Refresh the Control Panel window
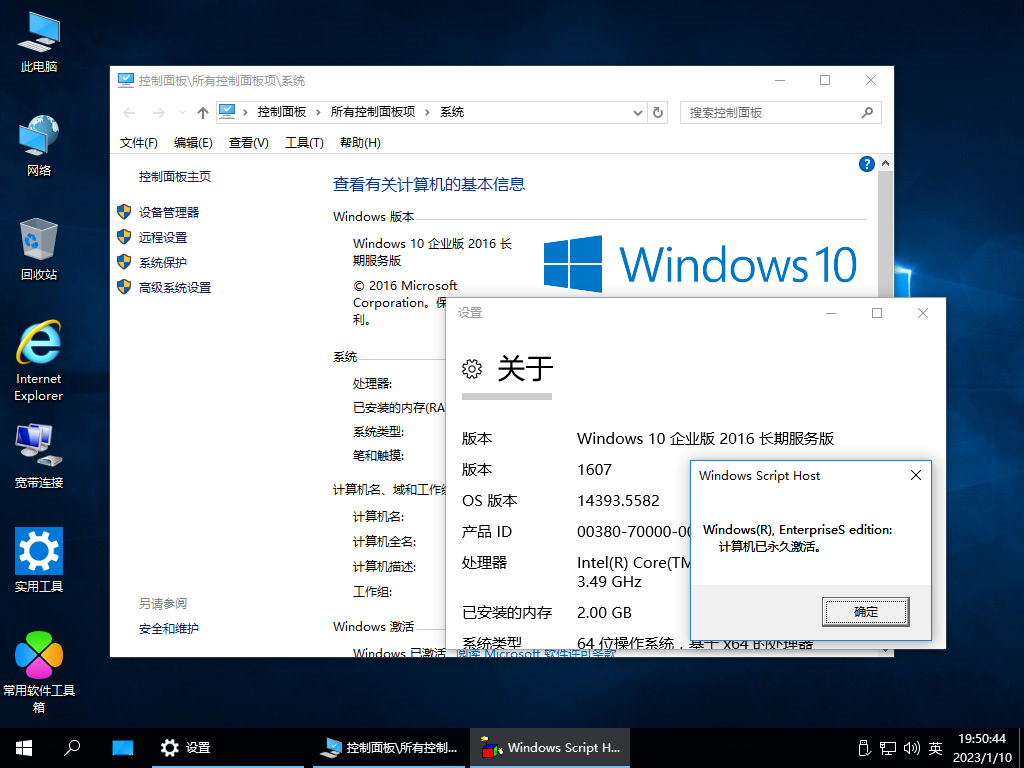This screenshot has height=768, width=1024. pyautogui.click(x=658, y=113)
